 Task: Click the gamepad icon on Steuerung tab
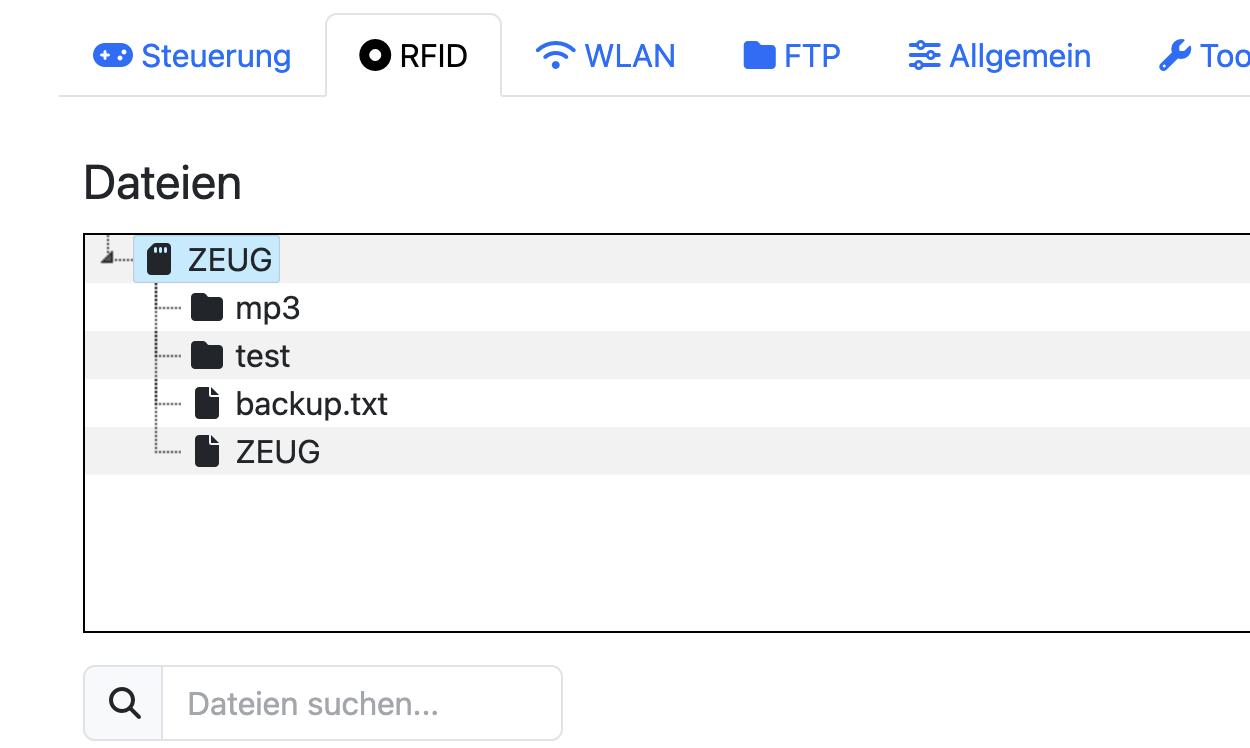113,56
